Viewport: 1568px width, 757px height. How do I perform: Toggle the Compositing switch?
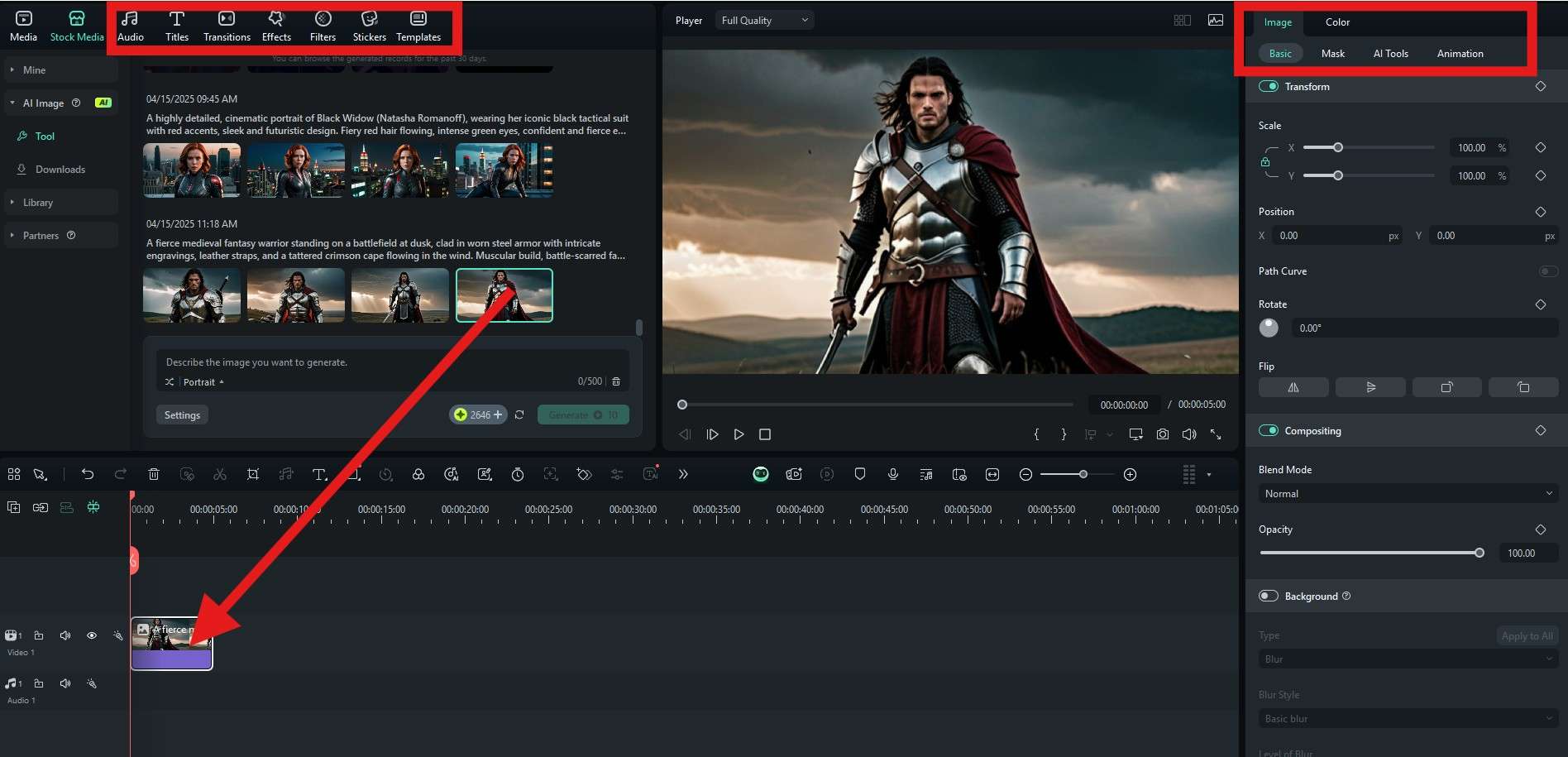click(1269, 430)
